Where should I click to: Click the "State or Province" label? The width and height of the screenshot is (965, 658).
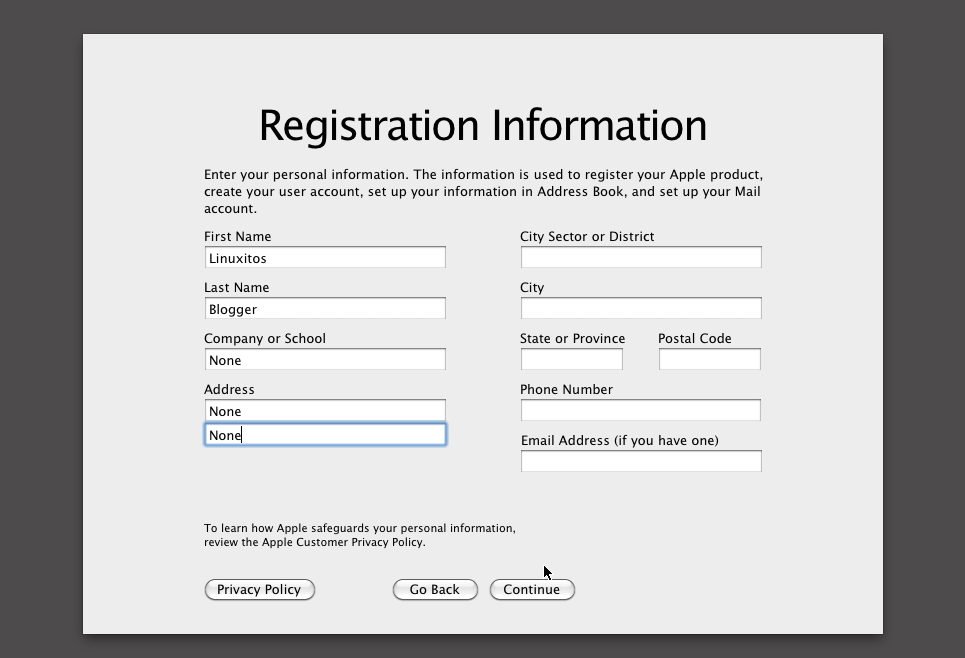(x=572, y=339)
